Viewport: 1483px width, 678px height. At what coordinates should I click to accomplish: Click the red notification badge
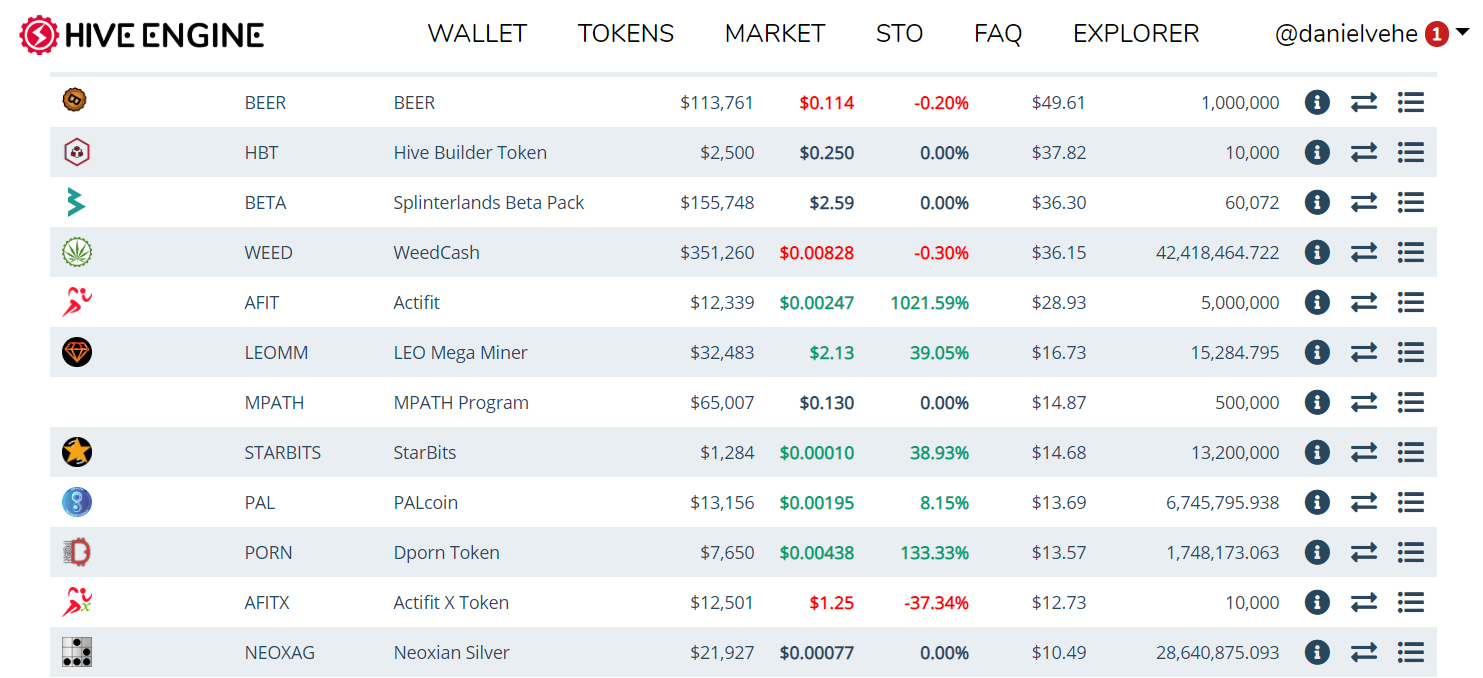point(1436,34)
